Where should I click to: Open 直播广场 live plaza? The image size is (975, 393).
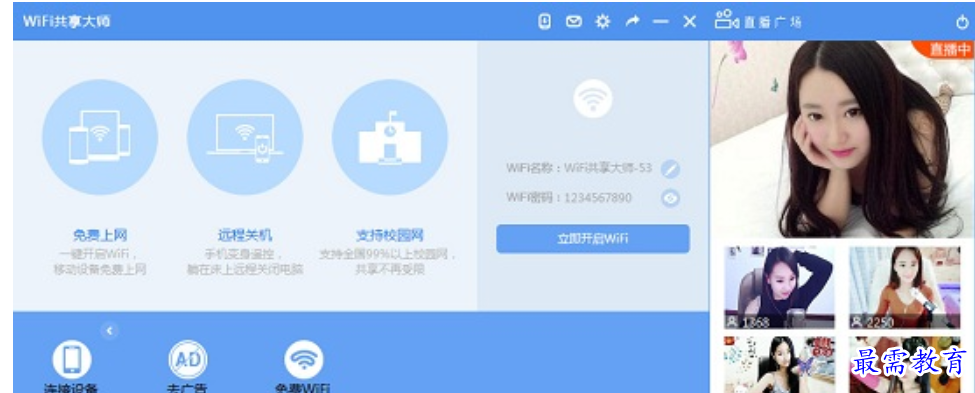758,21
